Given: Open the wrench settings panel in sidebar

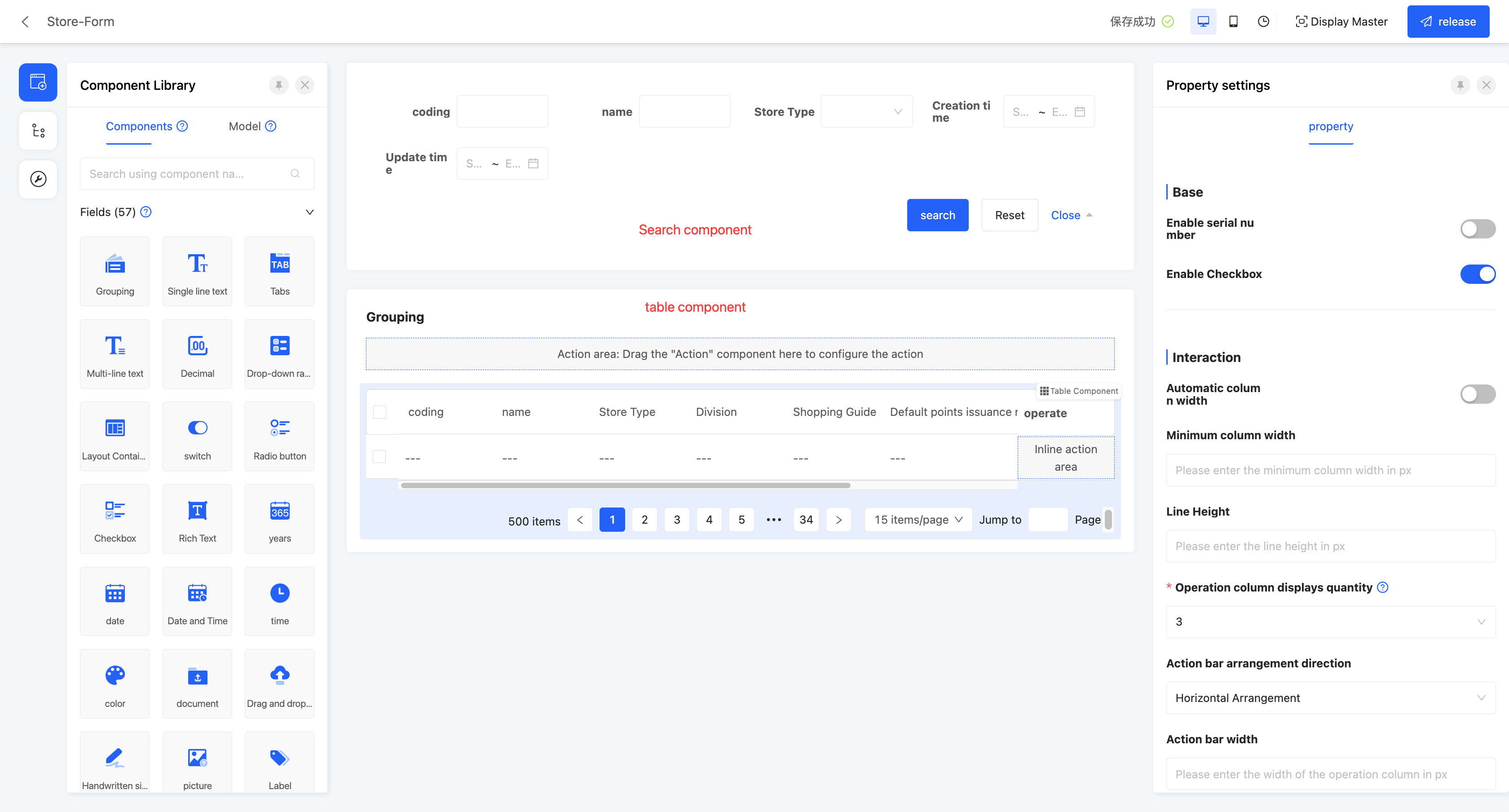Looking at the screenshot, I should [x=37, y=179].
